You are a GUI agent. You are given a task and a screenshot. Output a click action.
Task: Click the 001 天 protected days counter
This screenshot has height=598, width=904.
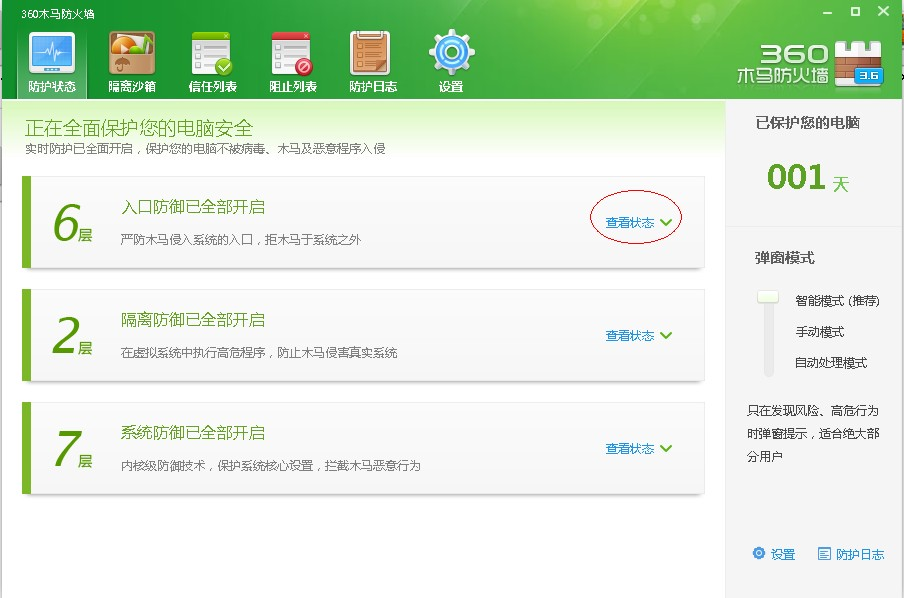808,178
